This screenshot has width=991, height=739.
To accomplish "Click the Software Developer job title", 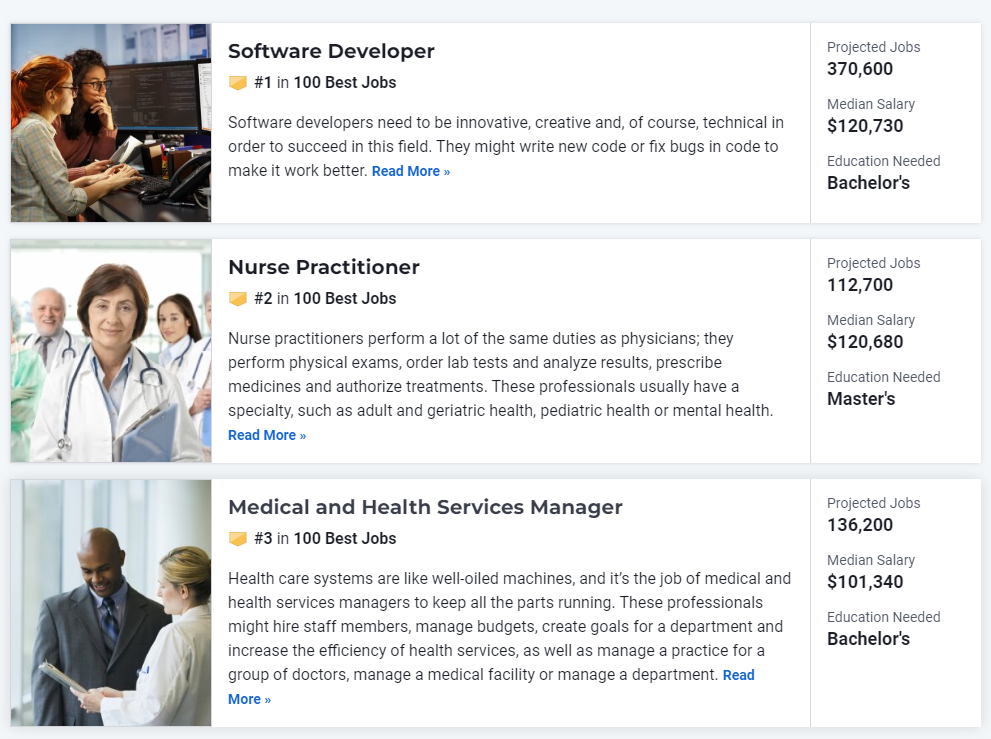I will [331, 51].
